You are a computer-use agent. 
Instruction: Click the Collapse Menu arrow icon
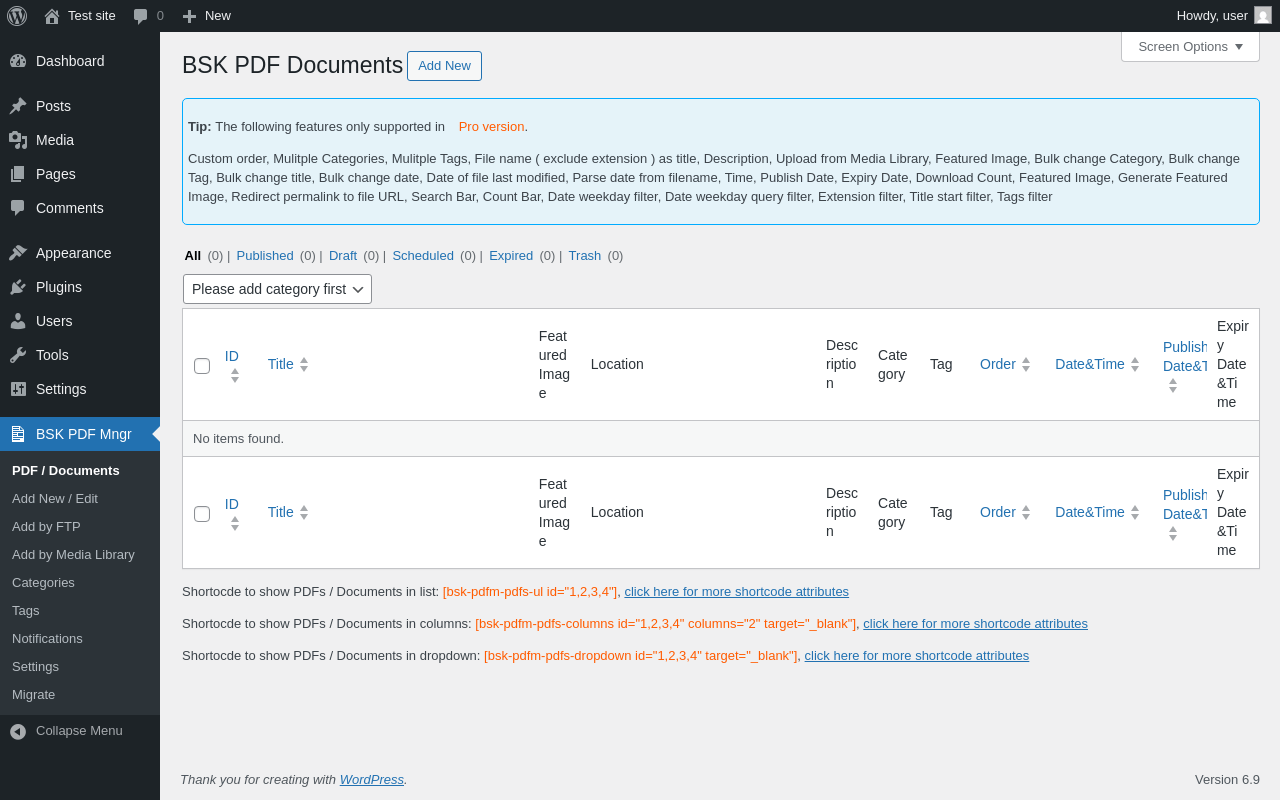pos(18,731)
